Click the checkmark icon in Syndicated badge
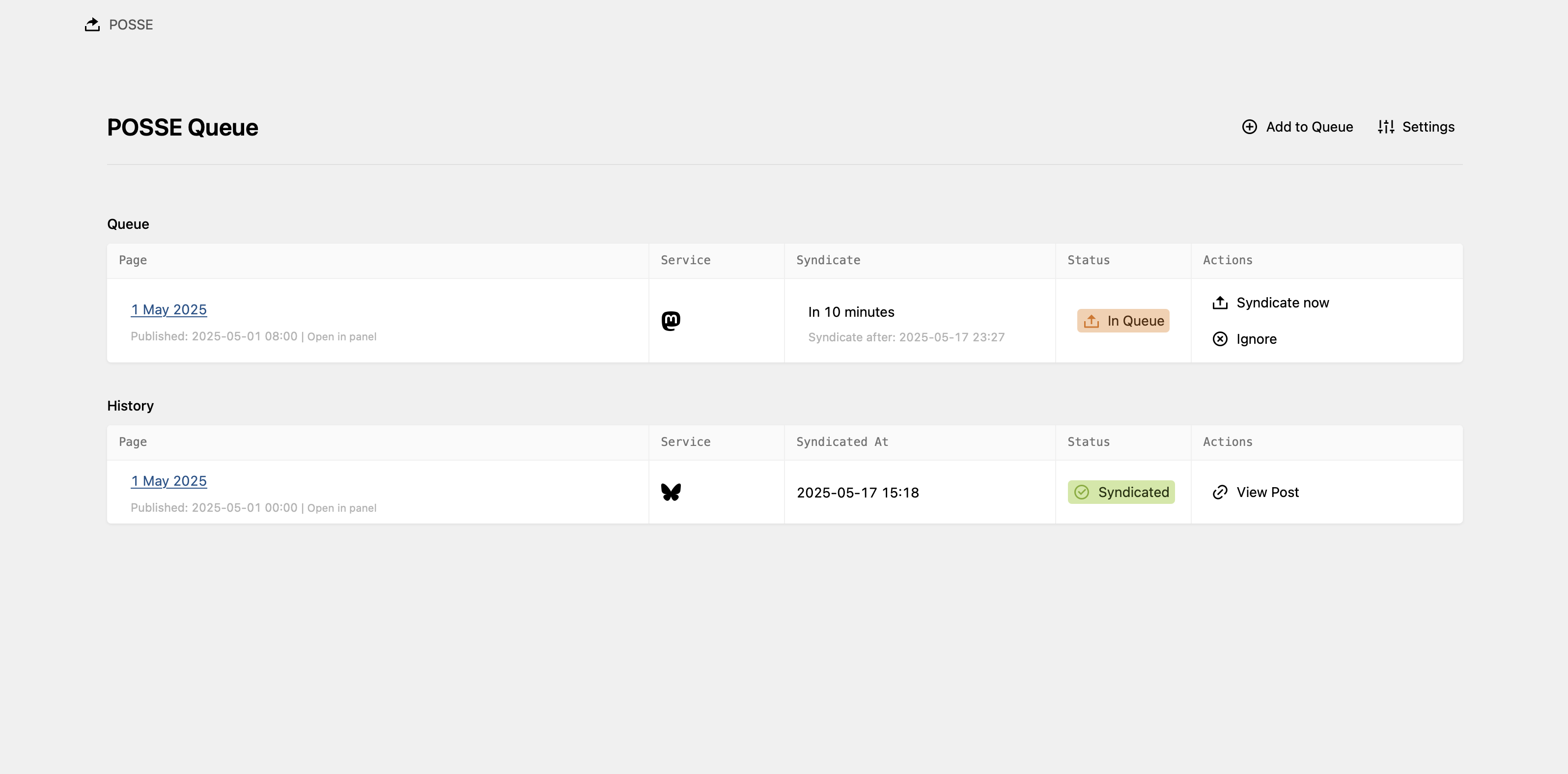1568x774 pixels. (x=1082, y=492)
